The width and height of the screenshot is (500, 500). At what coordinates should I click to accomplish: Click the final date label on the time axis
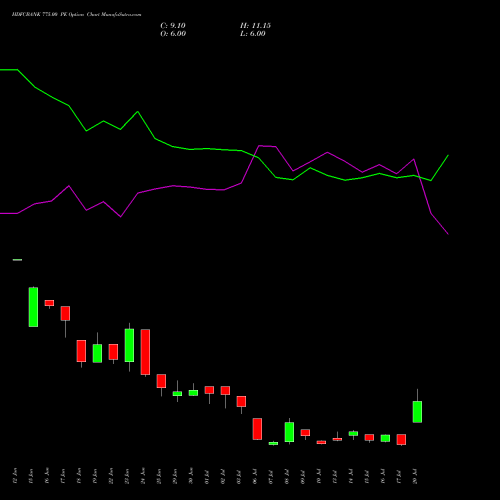[x=415, y=476]
